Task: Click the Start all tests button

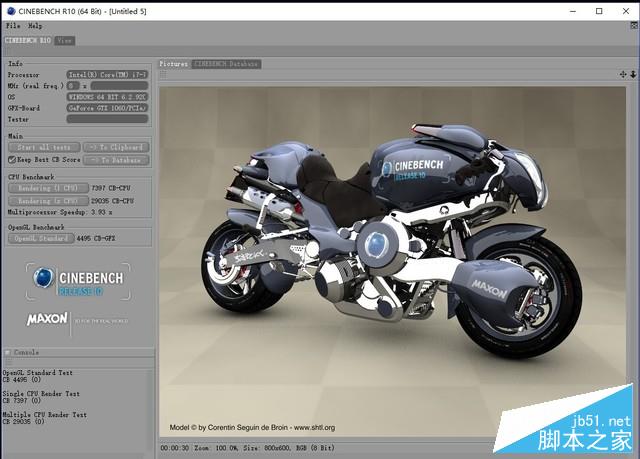Action: click(x=44, y=147)
